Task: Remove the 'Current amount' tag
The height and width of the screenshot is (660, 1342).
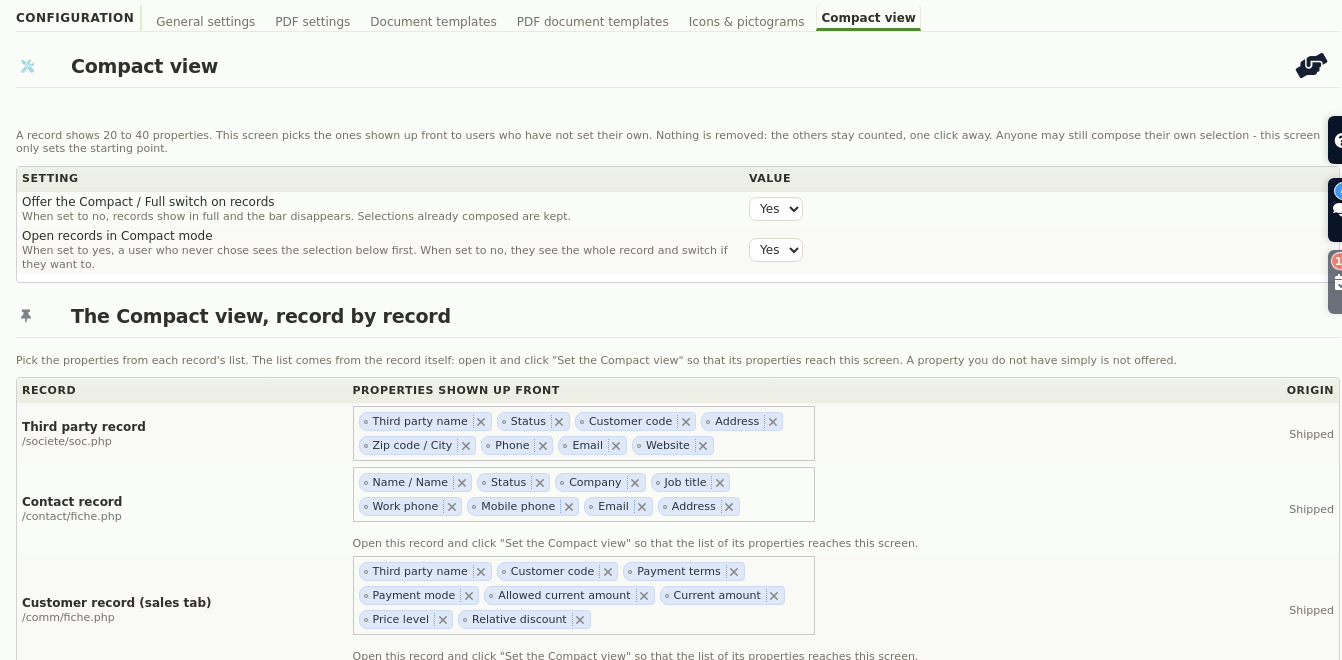Action: pos(774,596)
